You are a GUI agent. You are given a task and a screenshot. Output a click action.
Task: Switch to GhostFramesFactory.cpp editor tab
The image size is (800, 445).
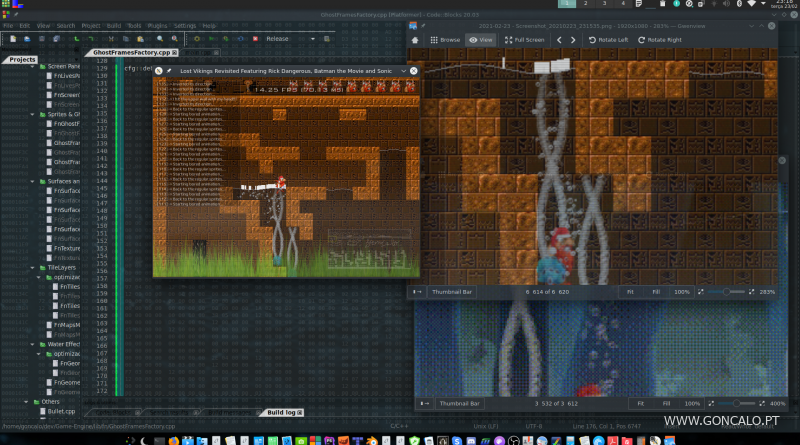pyautogui.click(x=134, y=52)
